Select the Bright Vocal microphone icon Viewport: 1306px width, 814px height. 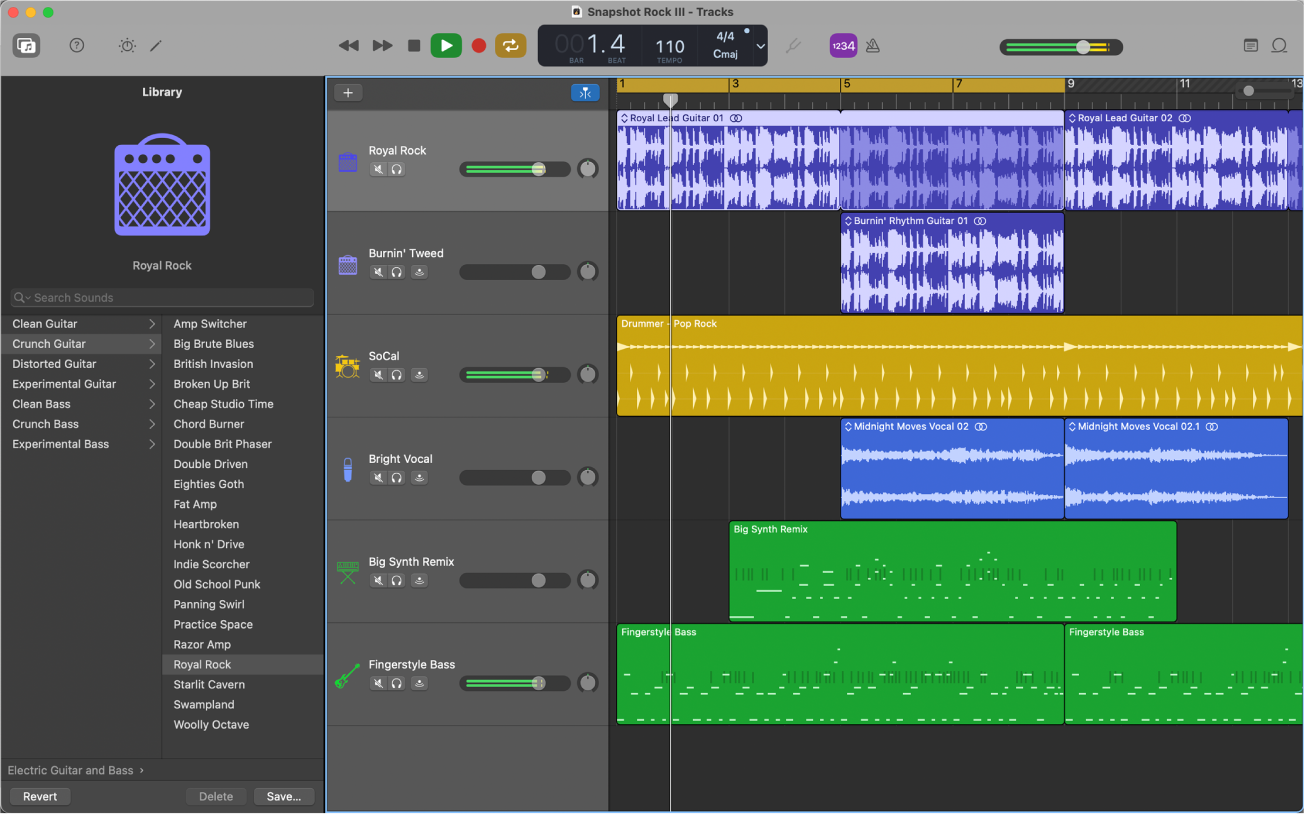pos(347,470)
